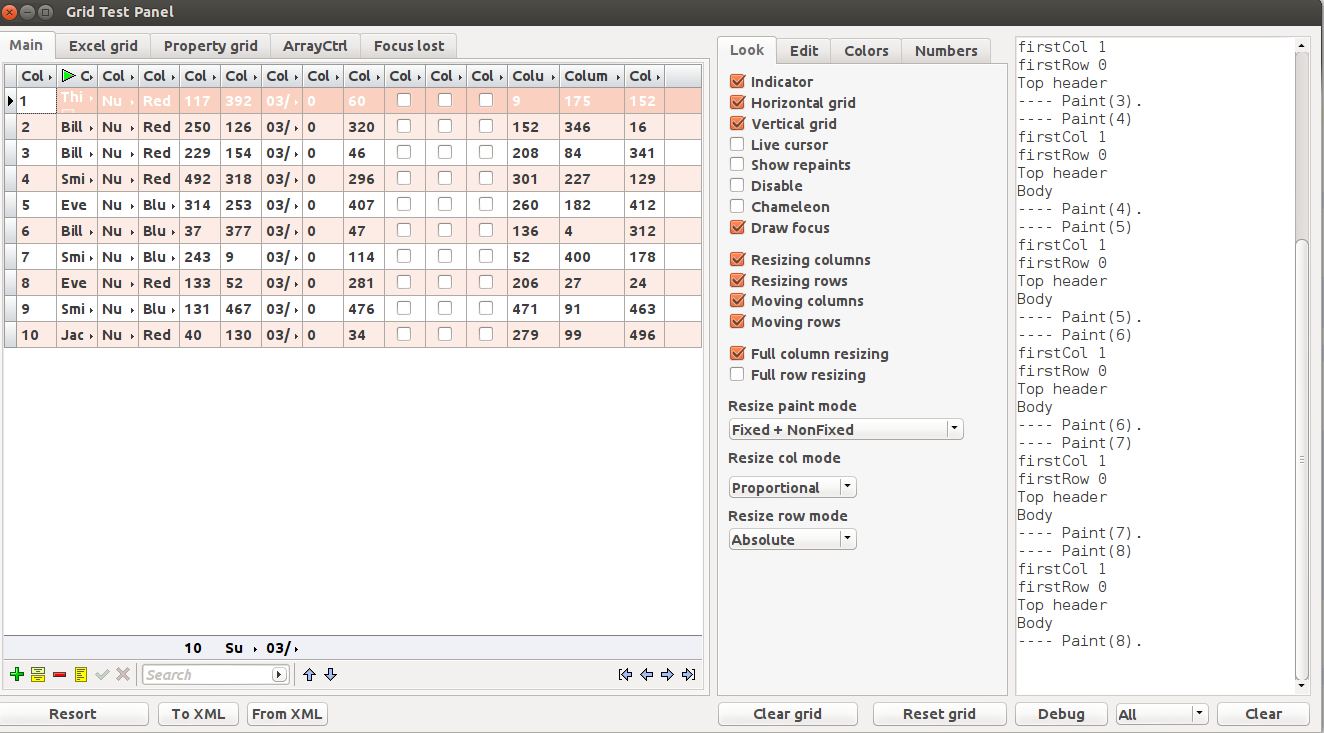Click the Reset grid button

tap(939, 714)
